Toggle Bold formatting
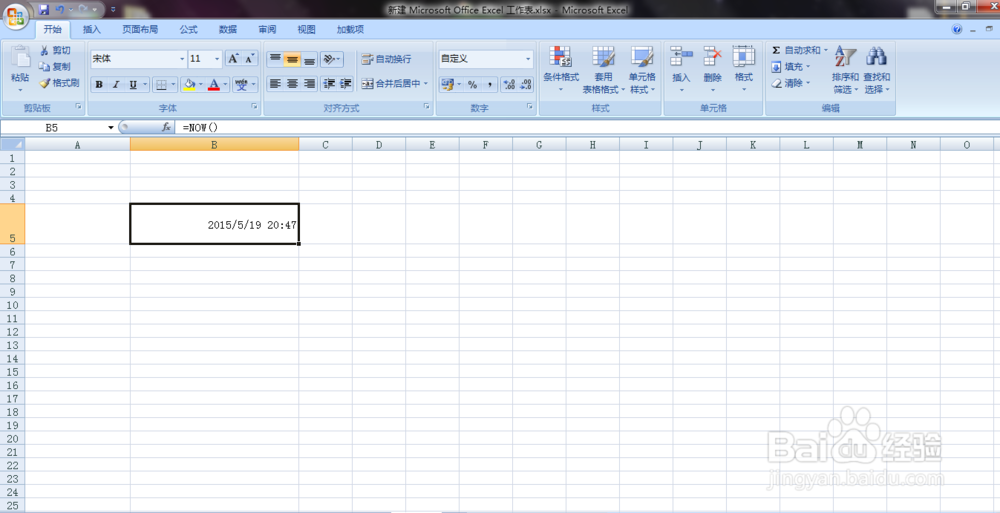Screen dimensions: 1000x513 click(x=99, y=84)
